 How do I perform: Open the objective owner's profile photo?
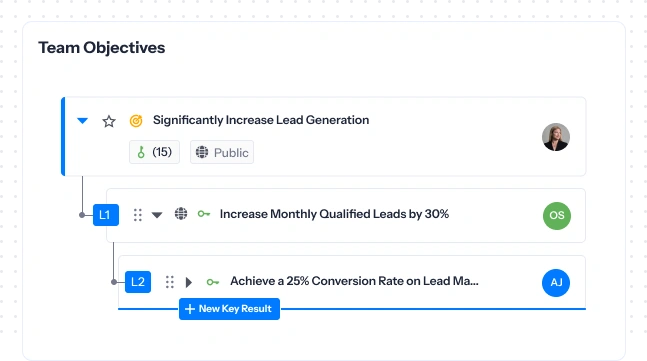[556, 137]
